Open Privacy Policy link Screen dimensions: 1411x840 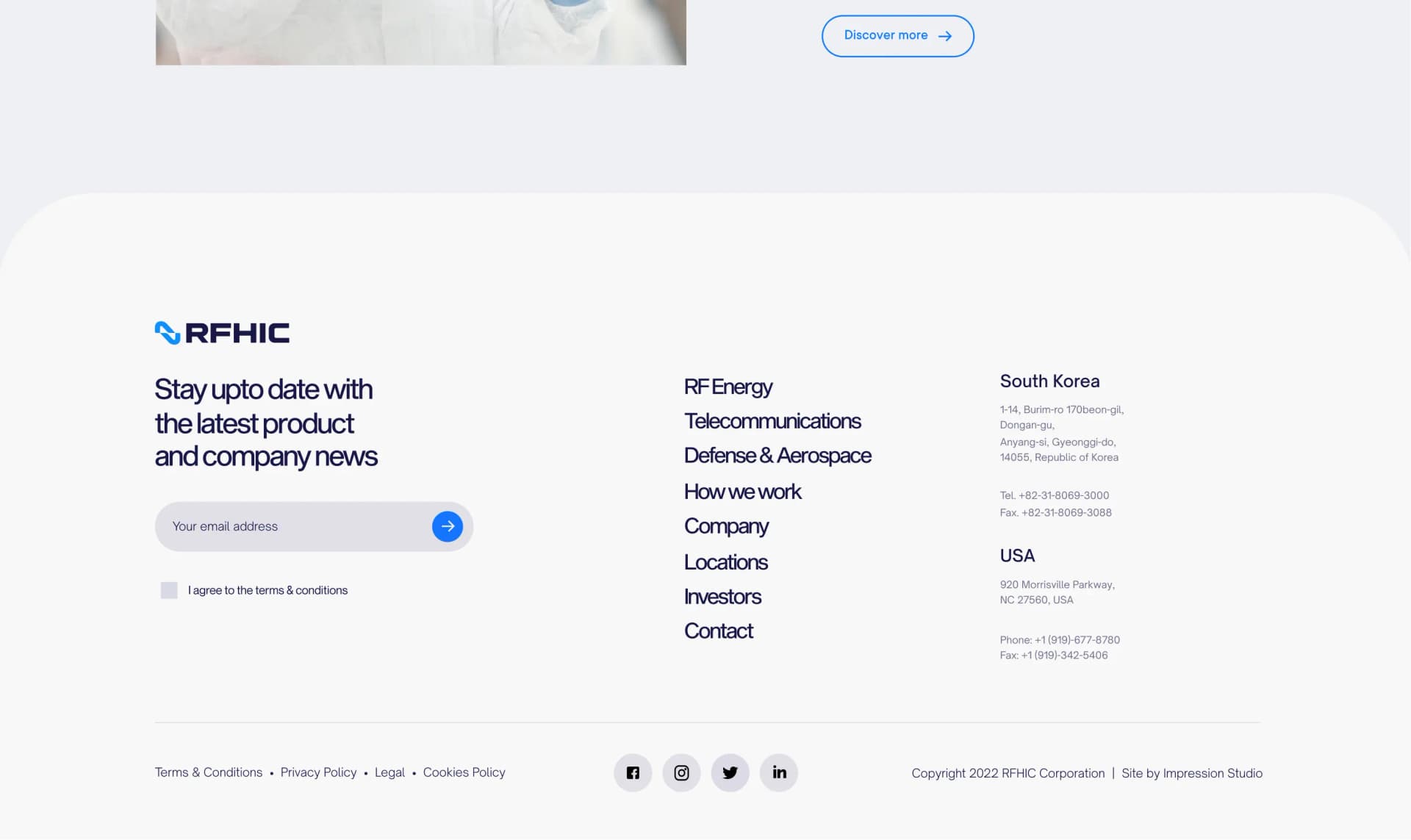pyautogui.click(x=318, y=772)
